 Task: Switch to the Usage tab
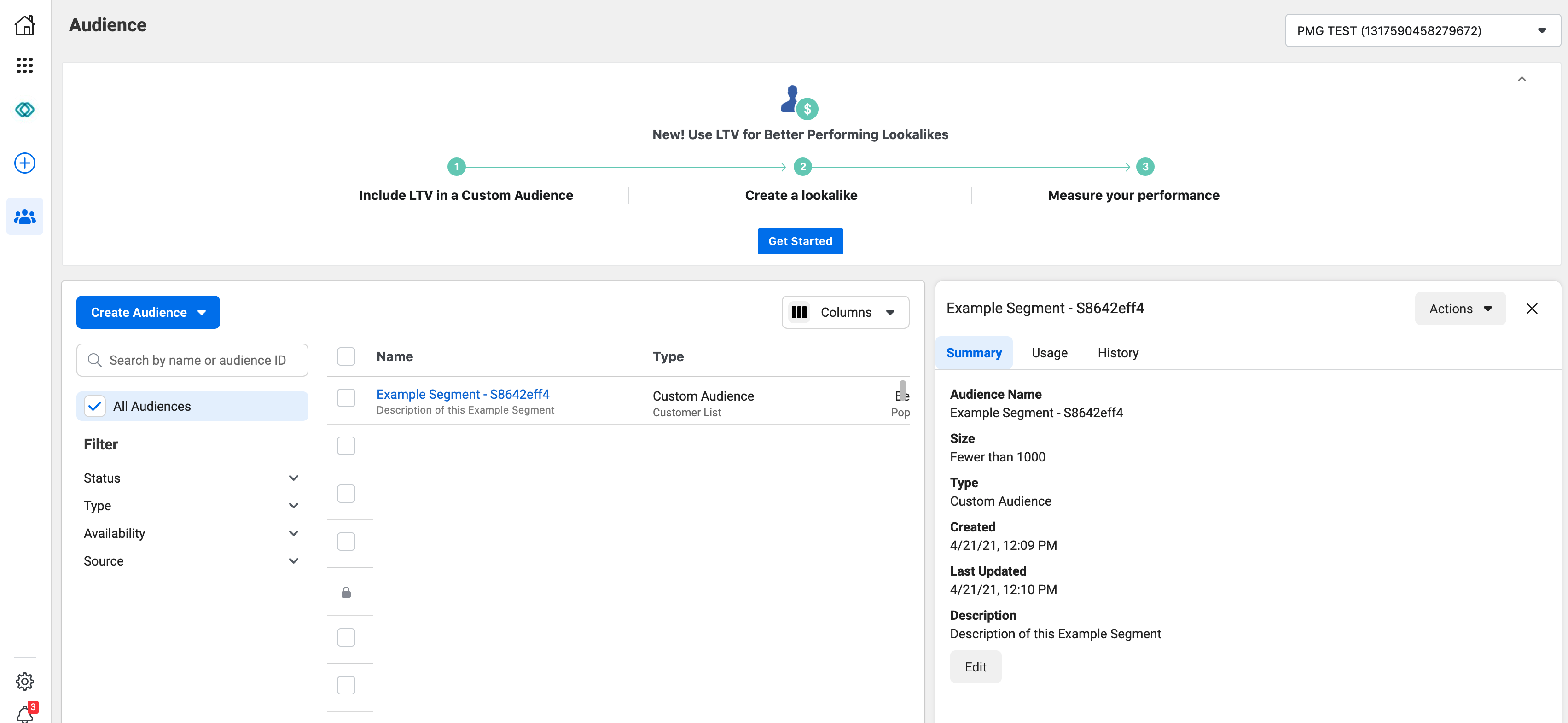coord(1049,353)
